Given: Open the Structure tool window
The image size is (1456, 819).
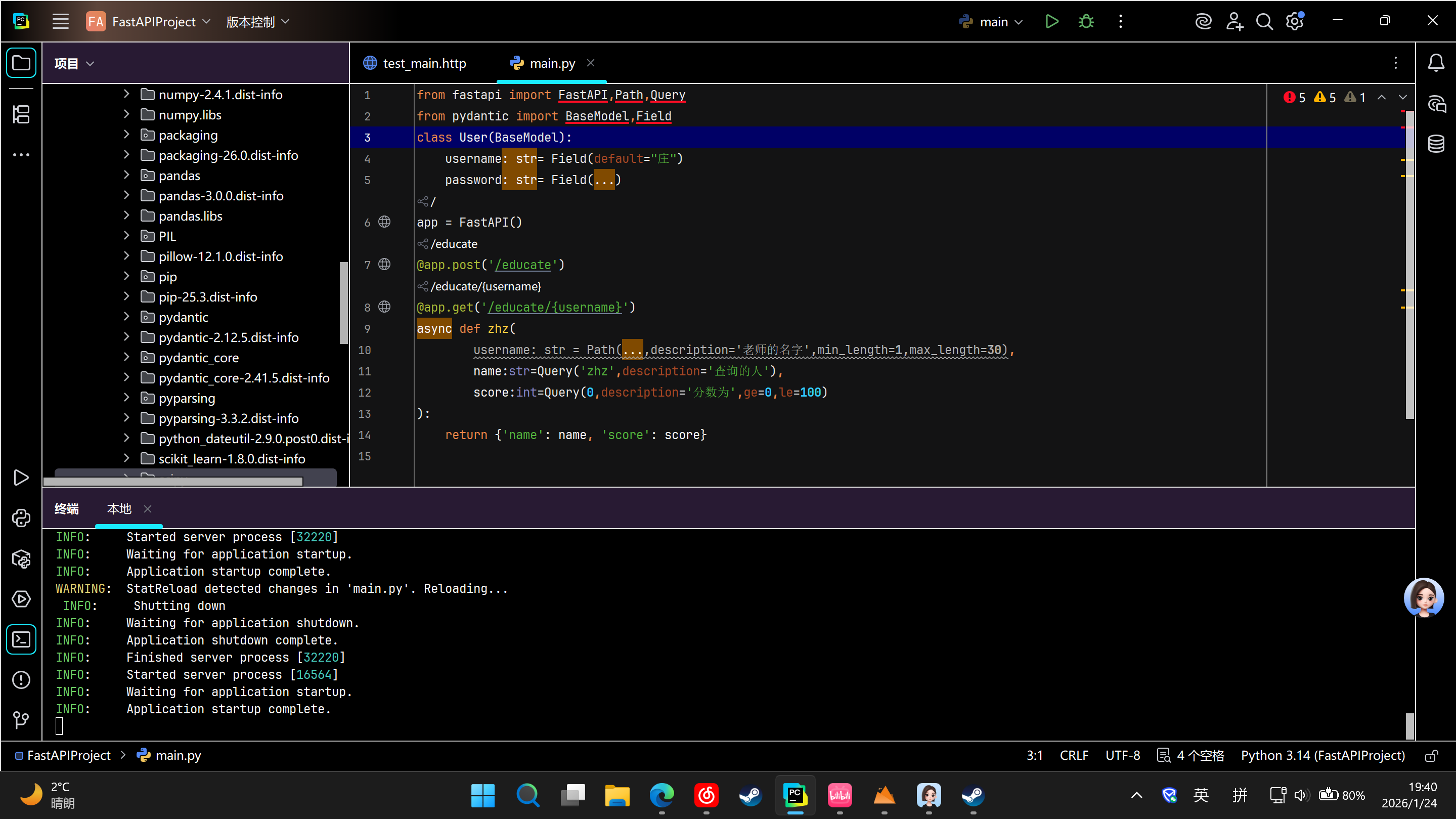Looking at the screenshot, I should (x=21, y=115).
